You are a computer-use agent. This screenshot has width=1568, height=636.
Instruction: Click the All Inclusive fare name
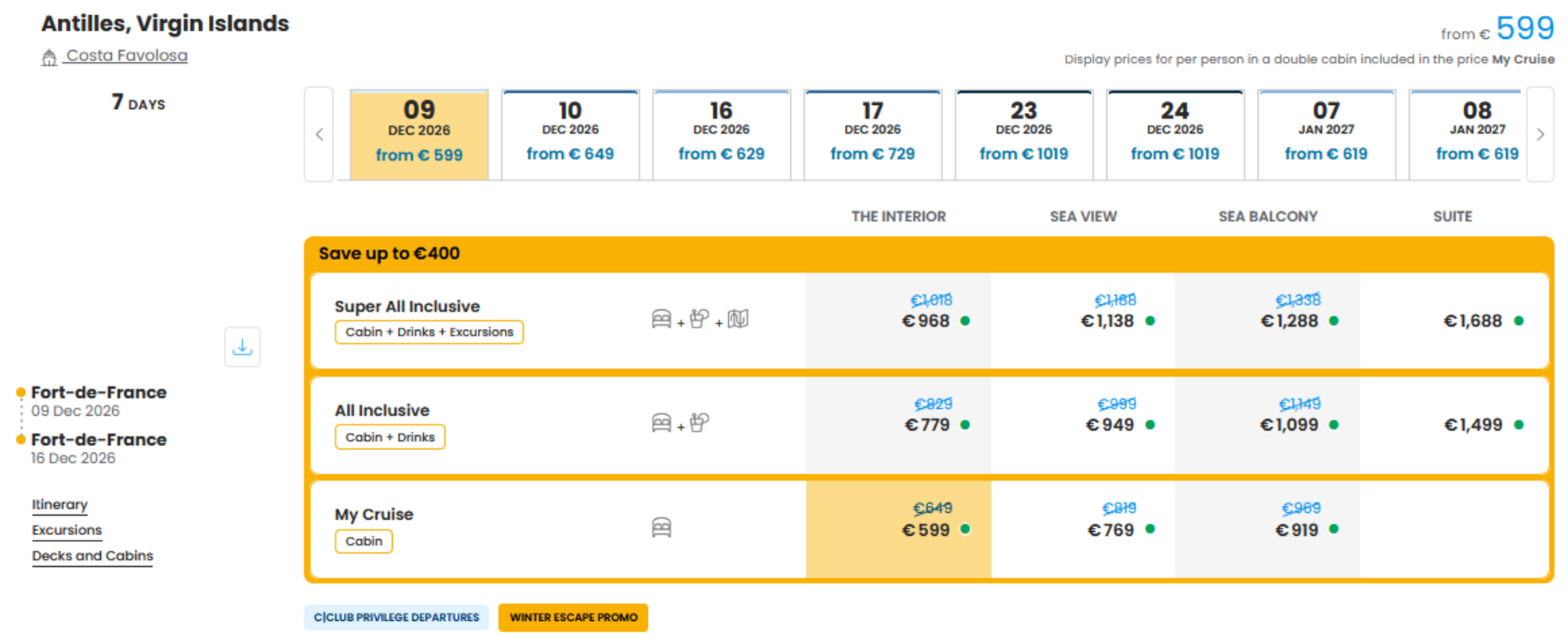tap(382, 410)
